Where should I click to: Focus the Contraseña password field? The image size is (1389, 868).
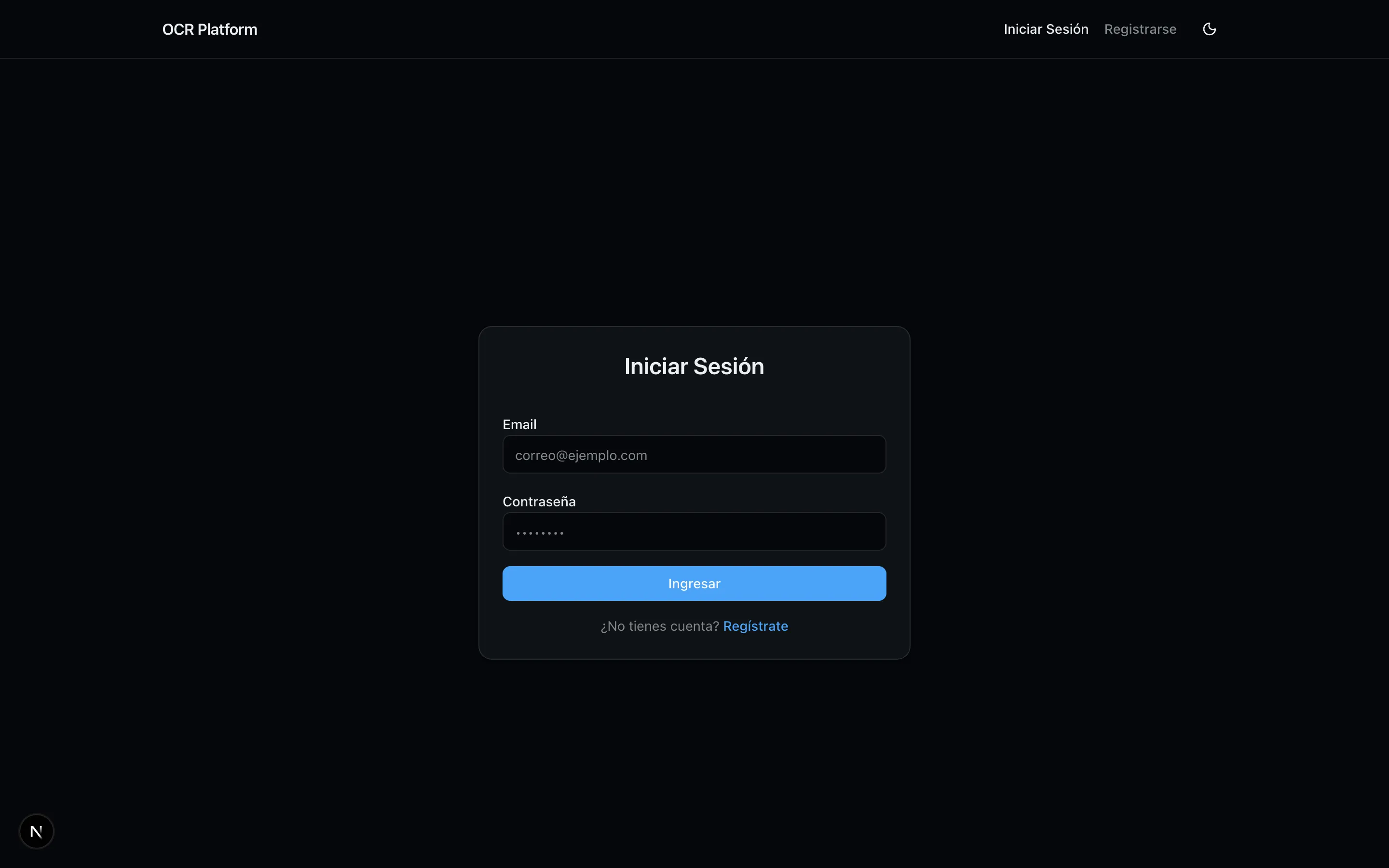click(x=694, y=531)
